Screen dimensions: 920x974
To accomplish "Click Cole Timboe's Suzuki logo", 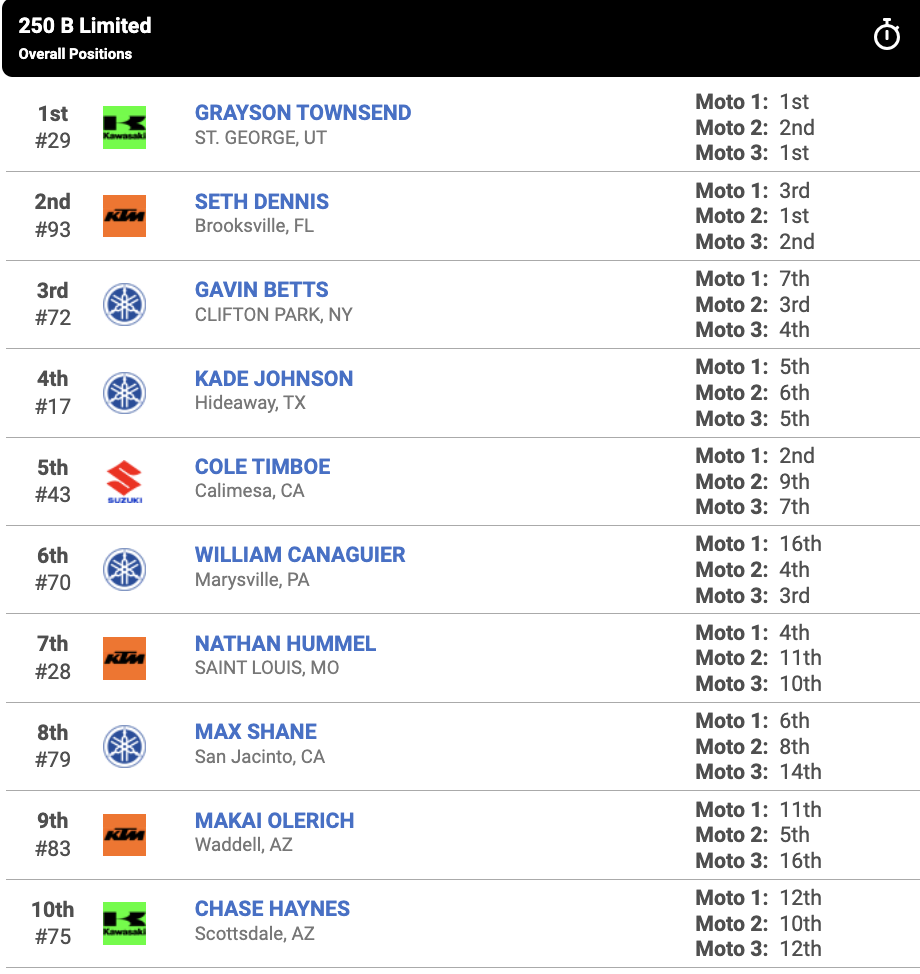I will pyautogui.click(x=125, y=481).
